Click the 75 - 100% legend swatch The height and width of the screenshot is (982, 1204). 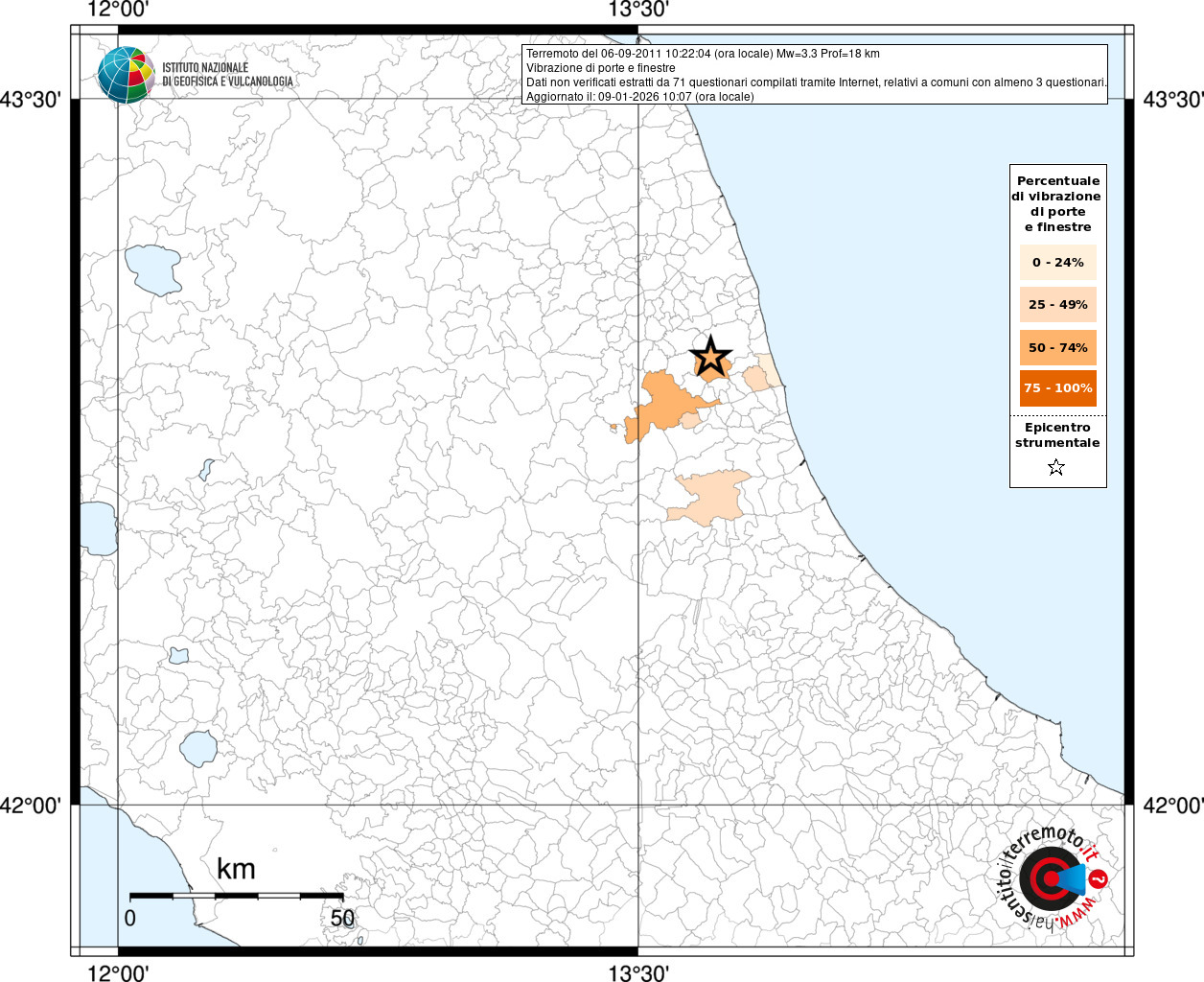tap(1057, 388)
